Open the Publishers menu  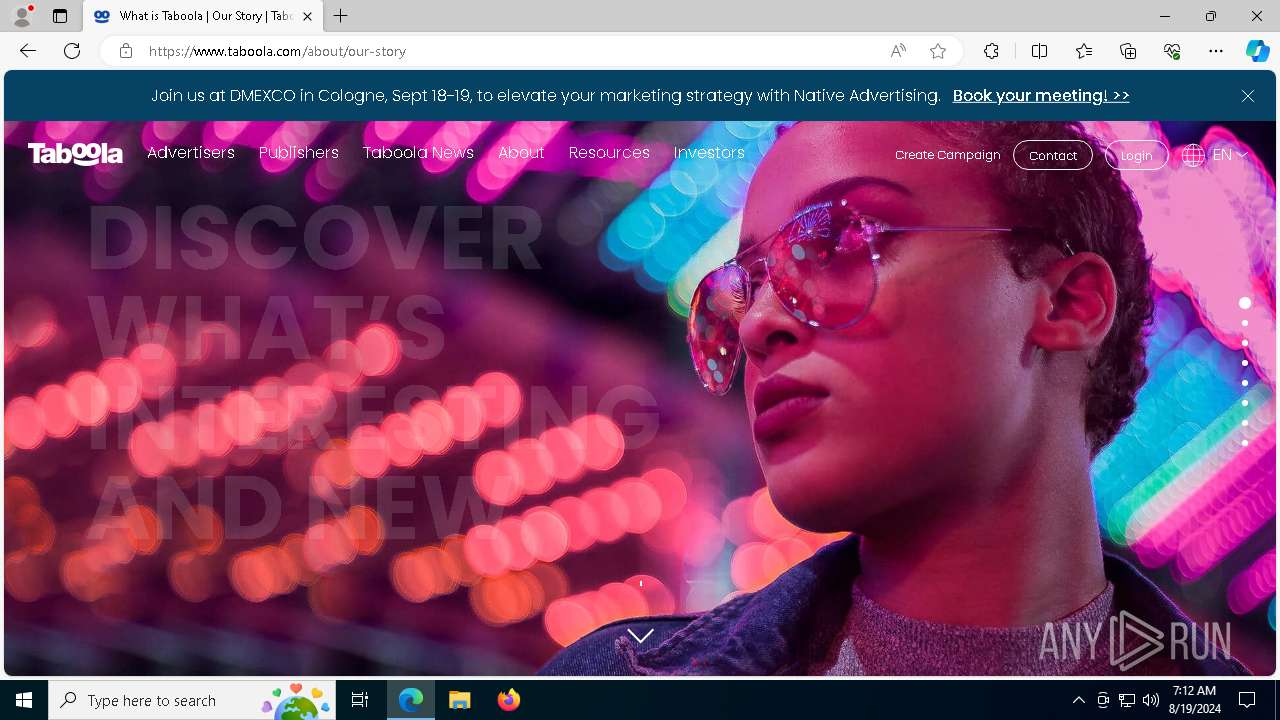[299, 153]
